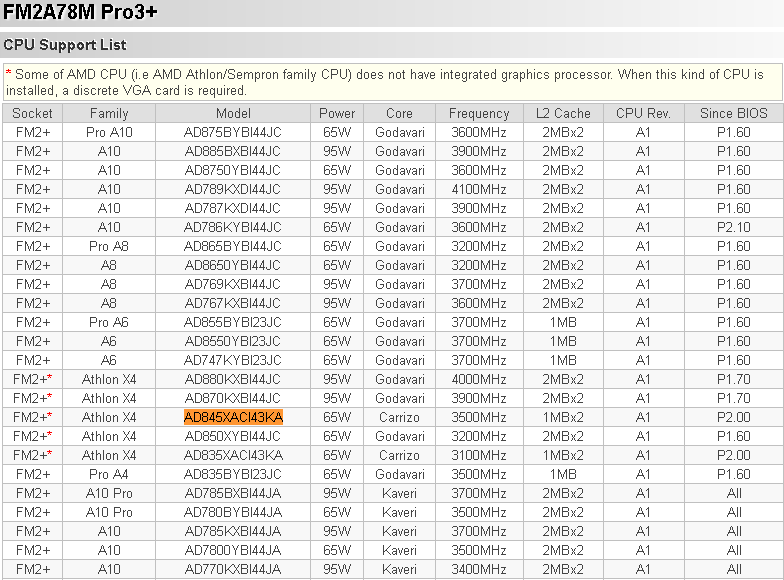The width and height of the screenshot is (784, 580).
Task: Click model cell AD835XACI43KA
Action: click(233, 456)
